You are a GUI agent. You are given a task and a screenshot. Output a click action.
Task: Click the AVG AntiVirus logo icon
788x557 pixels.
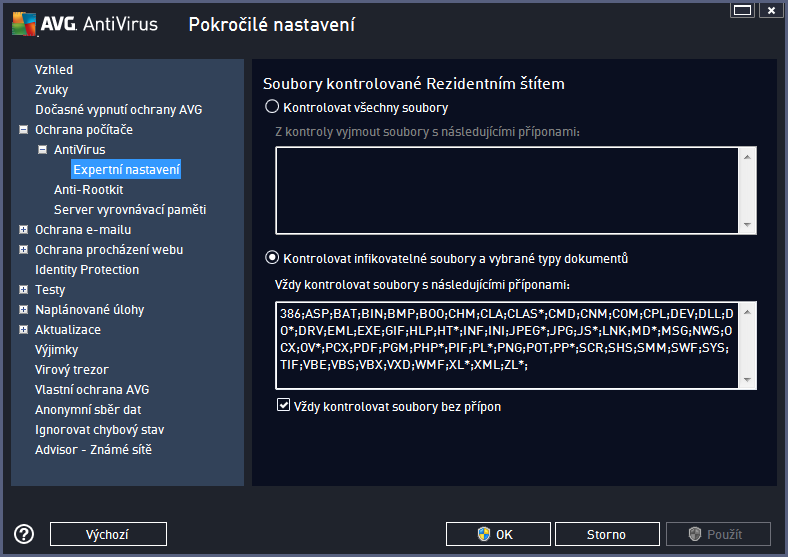coord(24,24)
